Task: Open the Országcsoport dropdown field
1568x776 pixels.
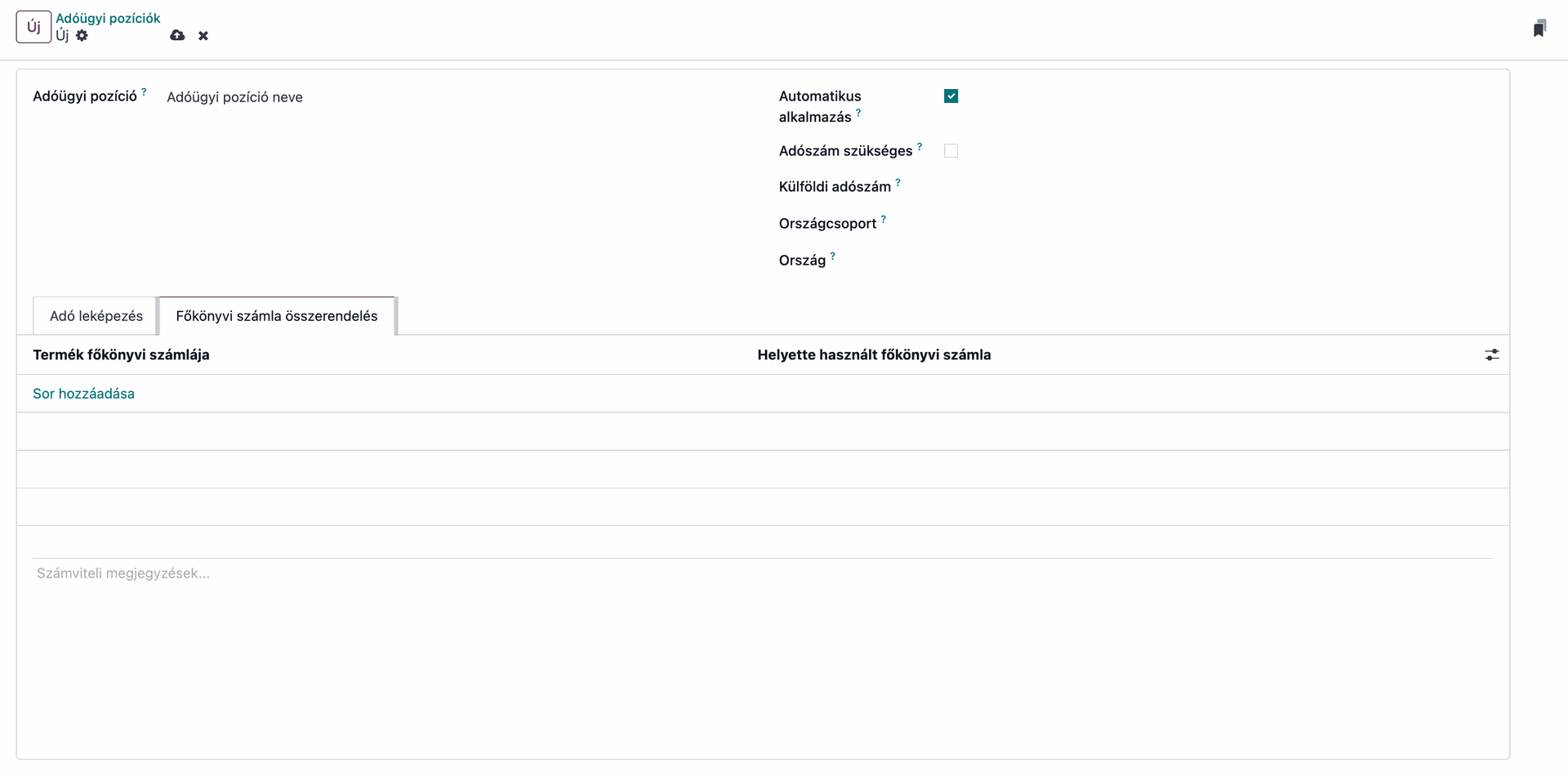Action: click(1217, 224)
